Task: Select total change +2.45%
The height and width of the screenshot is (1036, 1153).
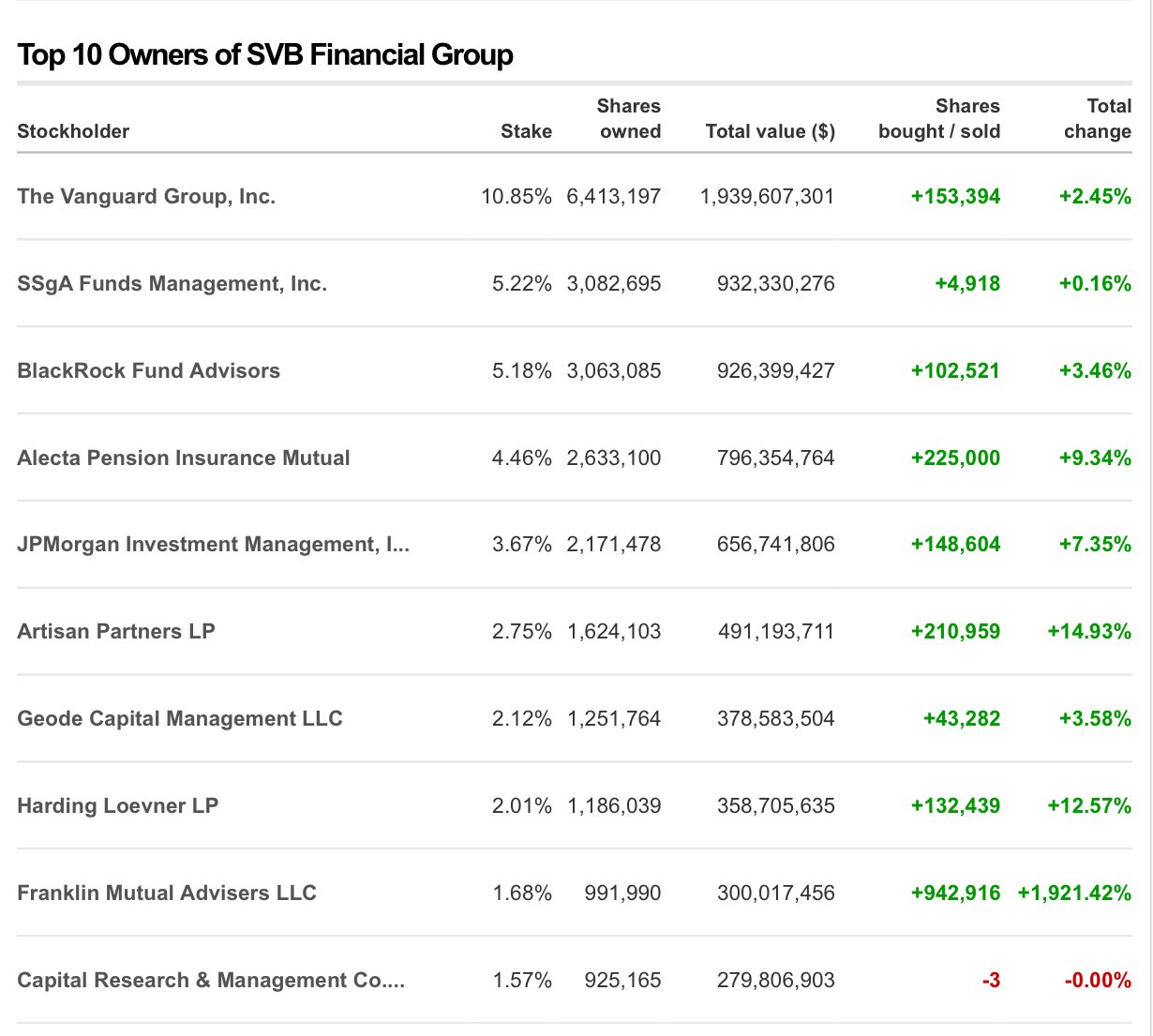Action: tap(1095, 197)
